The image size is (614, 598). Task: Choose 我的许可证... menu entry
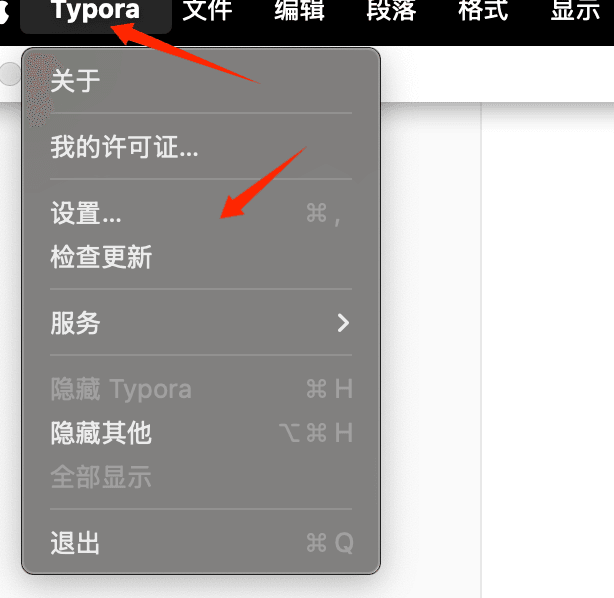point(201,147)
